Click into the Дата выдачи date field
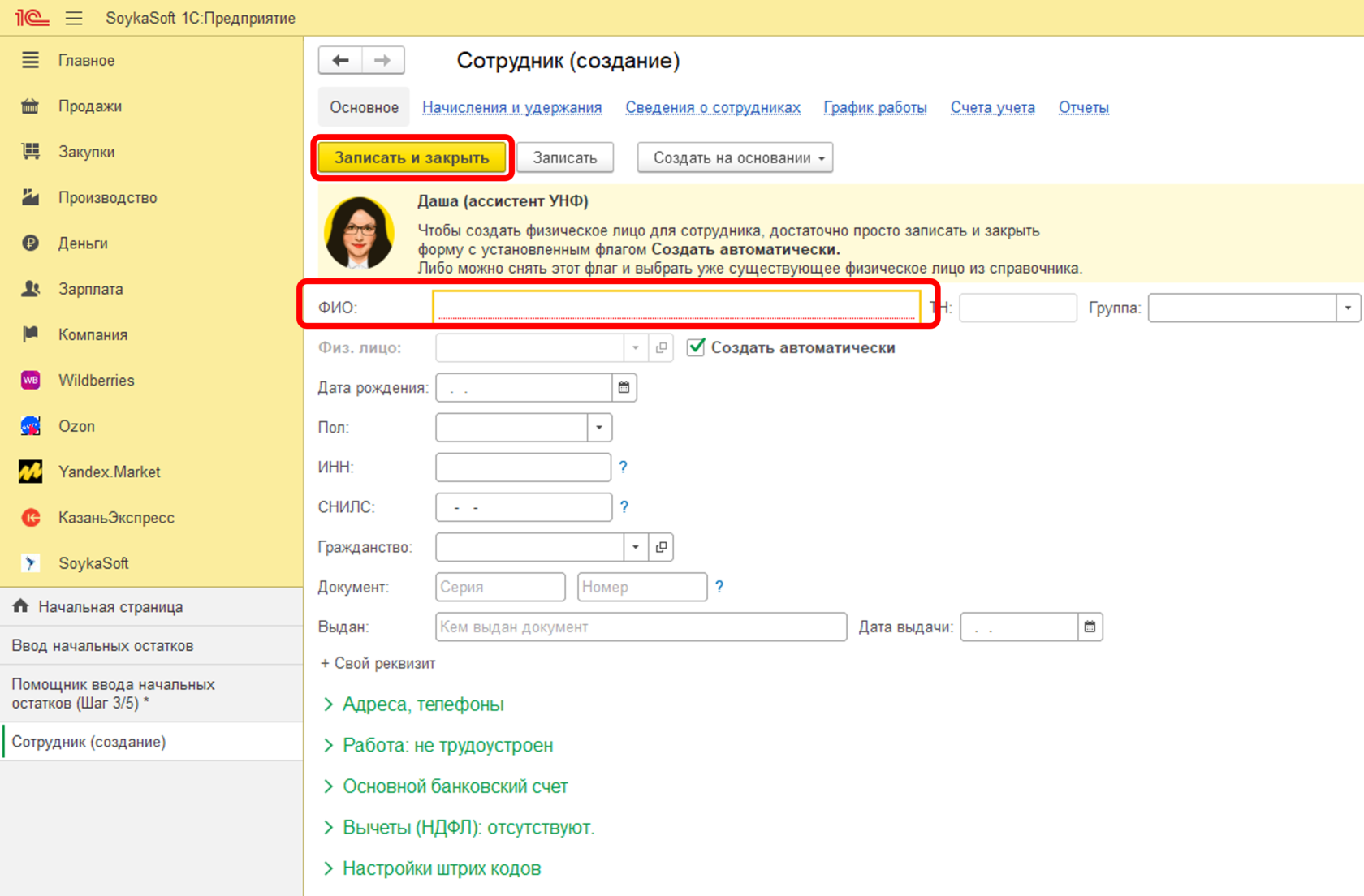 (1019, 627)
